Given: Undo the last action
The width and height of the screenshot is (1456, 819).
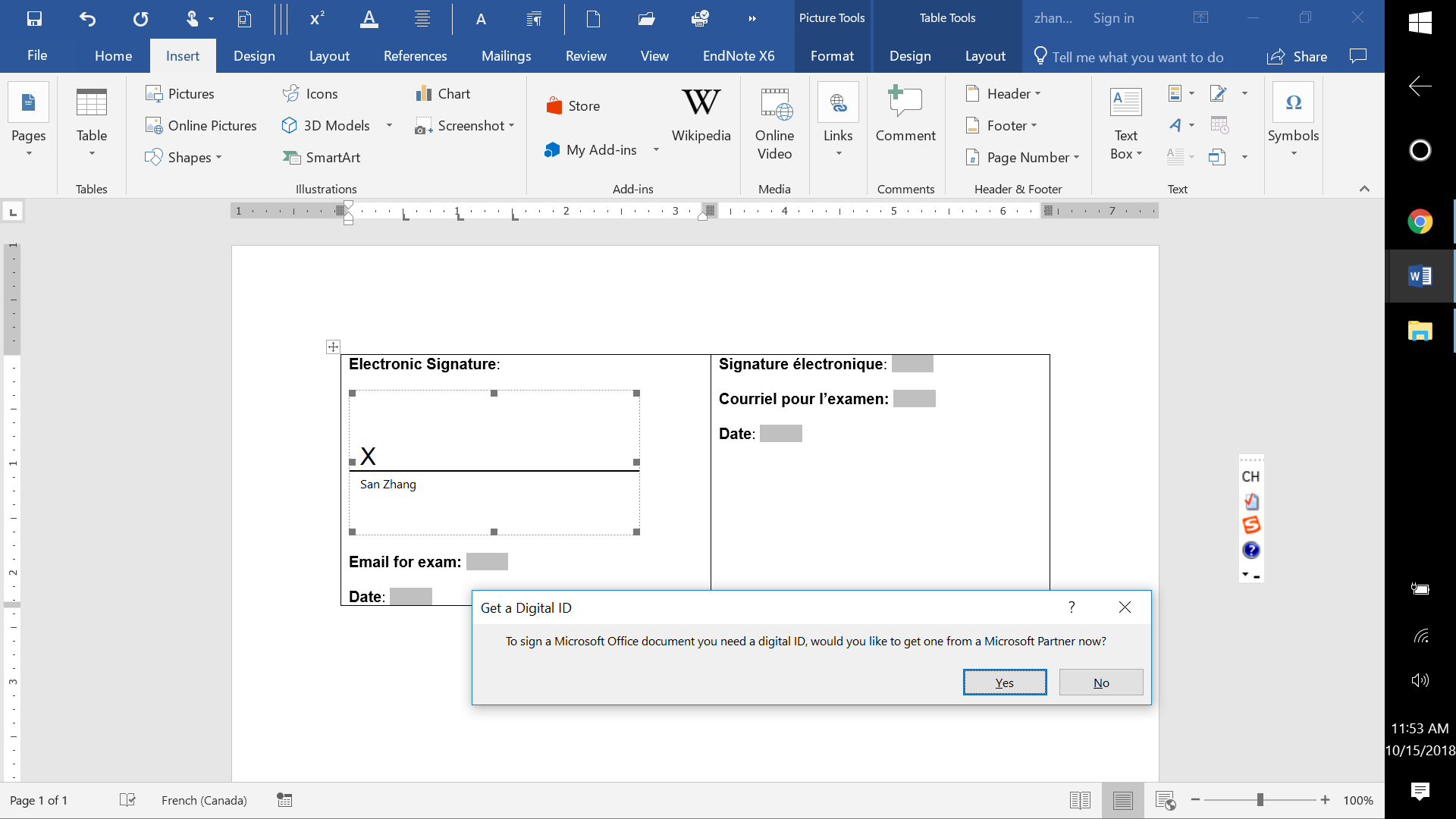Looking at the screenshot, I should click(87, 19).
